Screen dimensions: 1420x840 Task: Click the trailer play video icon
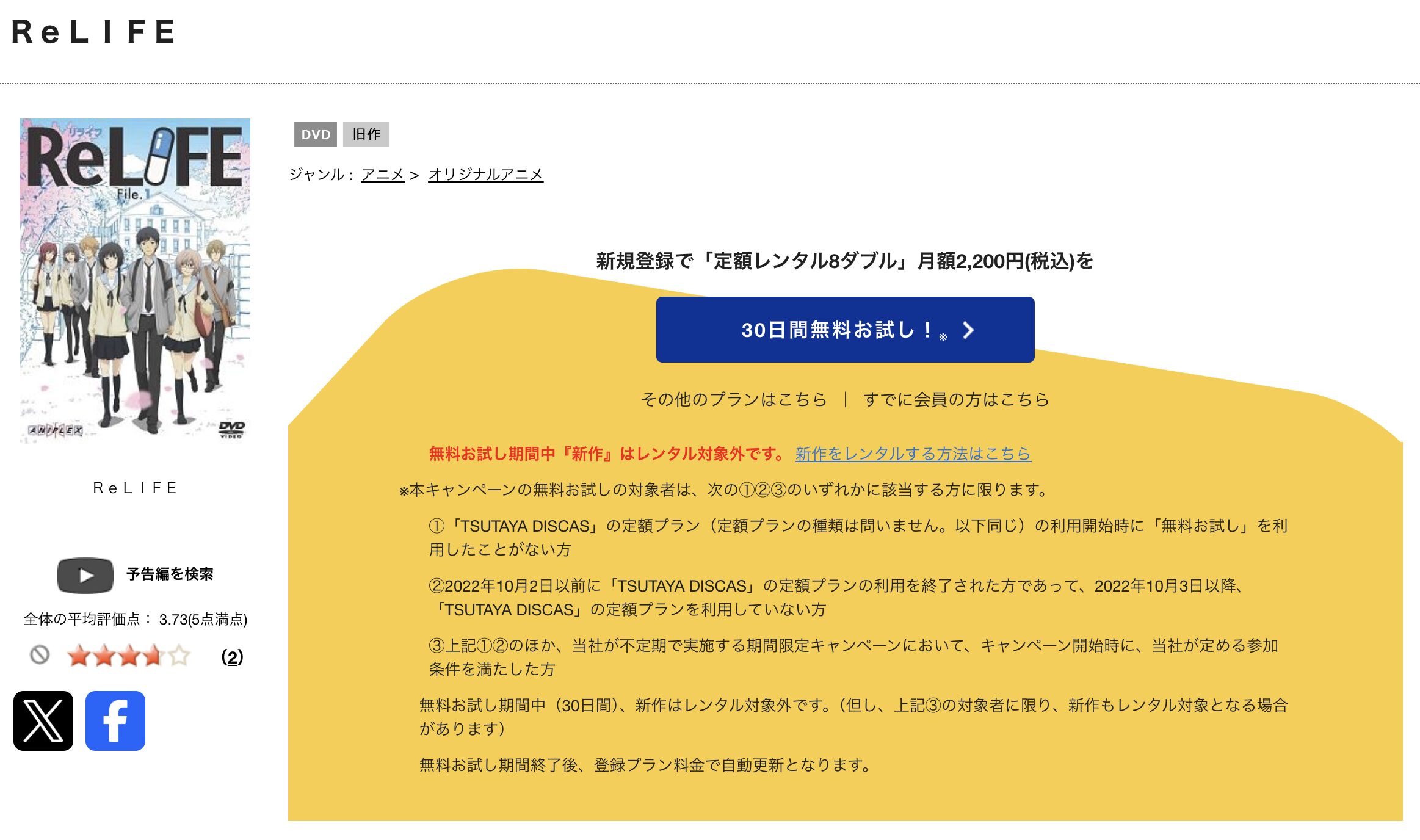click(85, 575)
